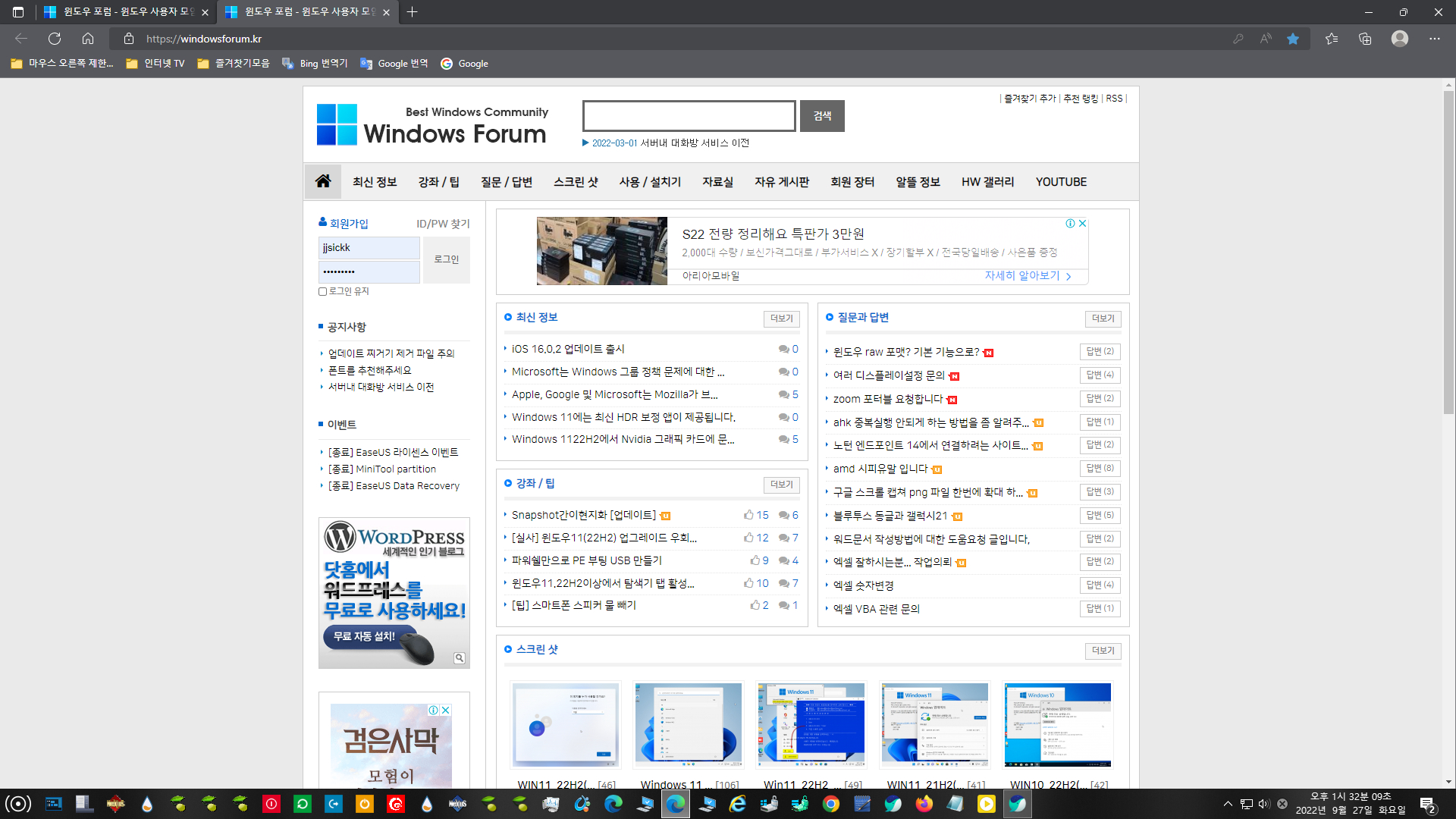Focus the password field

click(369, 271)
